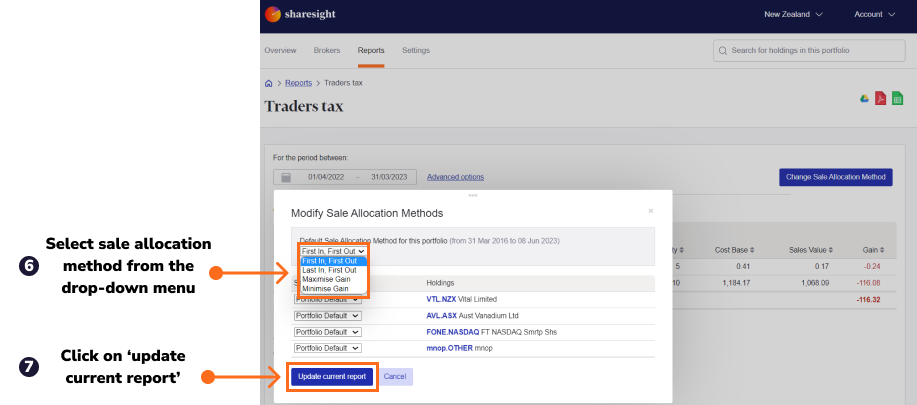Export report to Google Sheets icon
917x405 pixels.
[x=897, y=98]
